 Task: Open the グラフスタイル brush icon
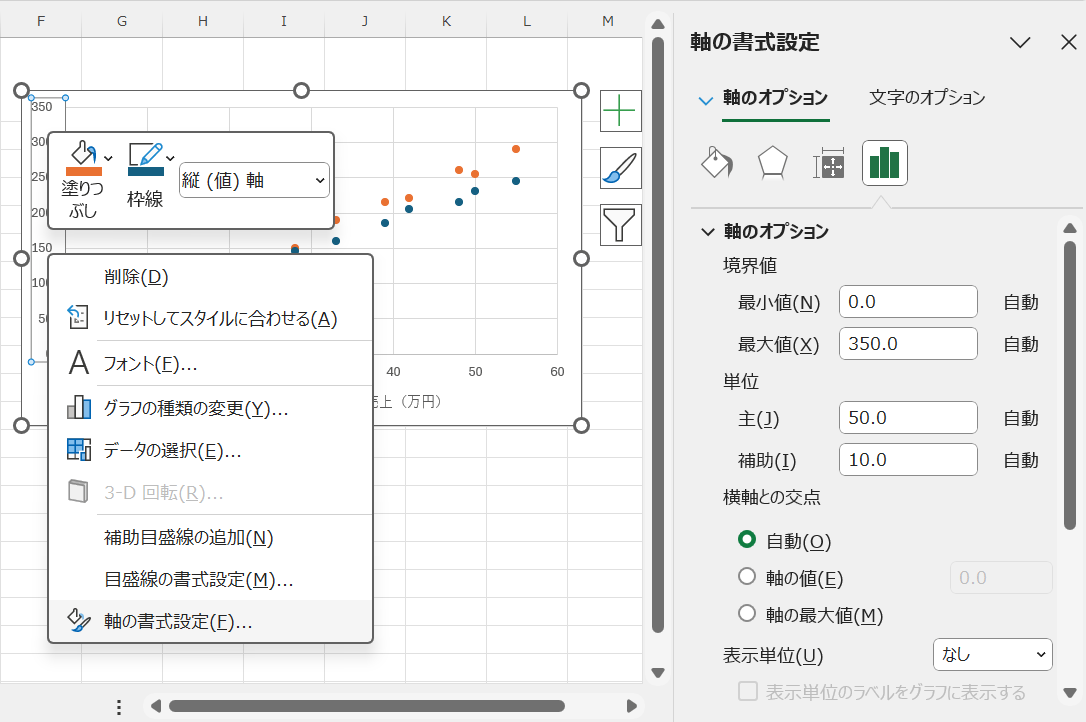pyautogui.click(x=620, y=168)
